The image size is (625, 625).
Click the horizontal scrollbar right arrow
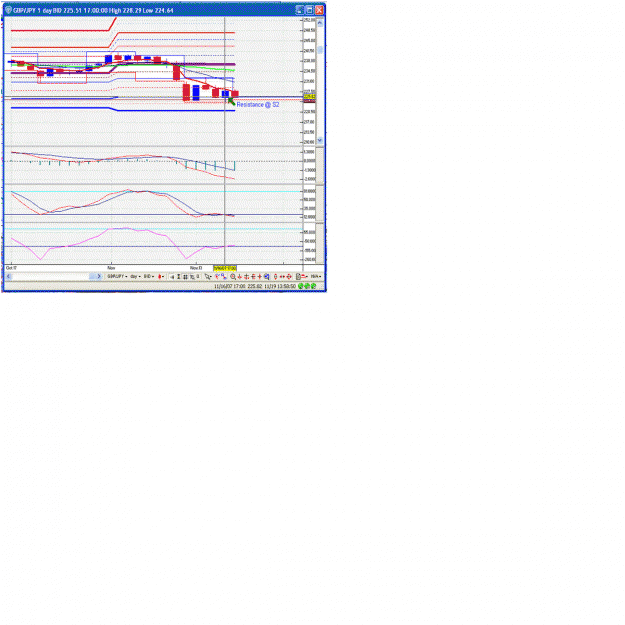pos(99,276)
